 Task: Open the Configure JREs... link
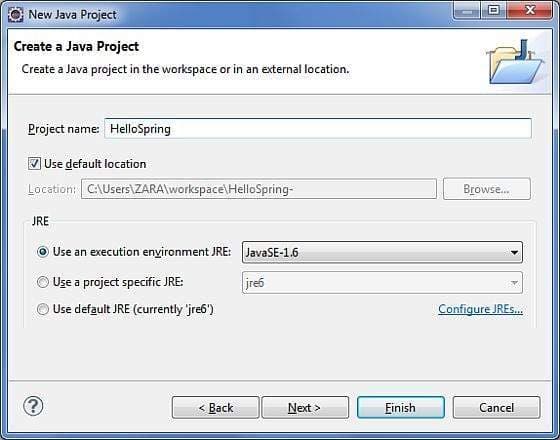pos(480,309)
